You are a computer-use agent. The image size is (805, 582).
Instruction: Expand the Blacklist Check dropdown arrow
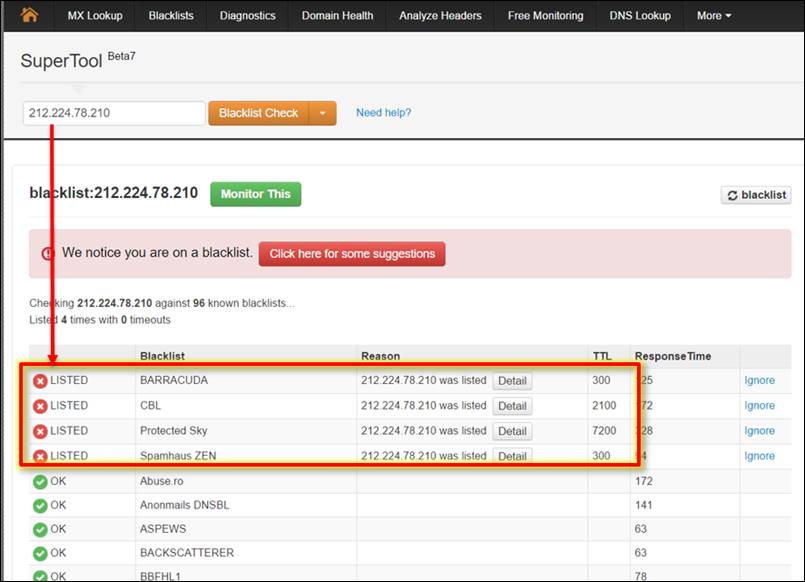[323, 113]
